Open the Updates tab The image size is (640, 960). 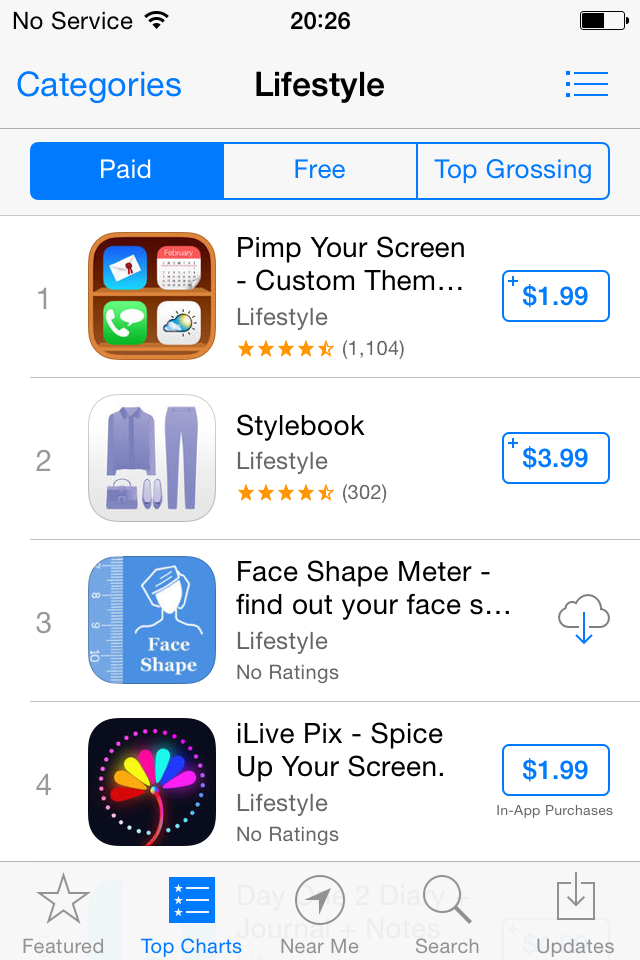(575, 914)
